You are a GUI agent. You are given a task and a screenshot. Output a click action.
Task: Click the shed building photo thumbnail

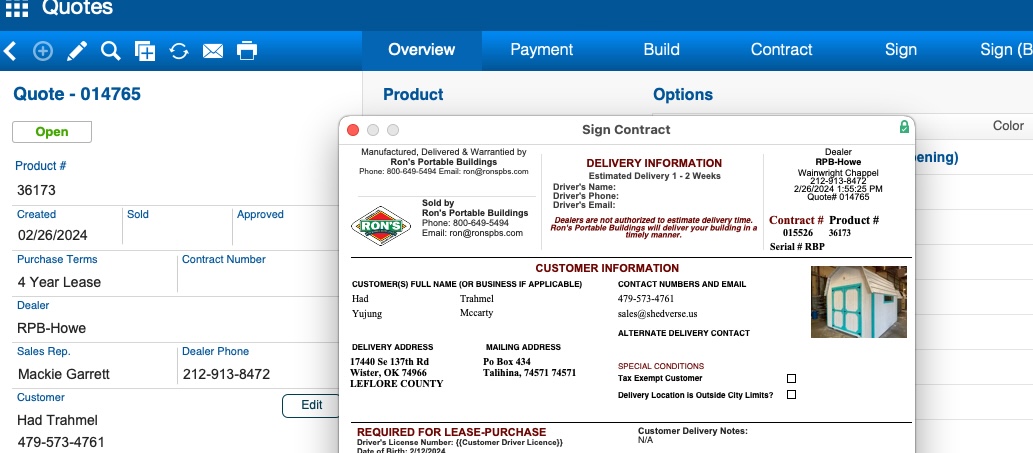tap(858, 302)
